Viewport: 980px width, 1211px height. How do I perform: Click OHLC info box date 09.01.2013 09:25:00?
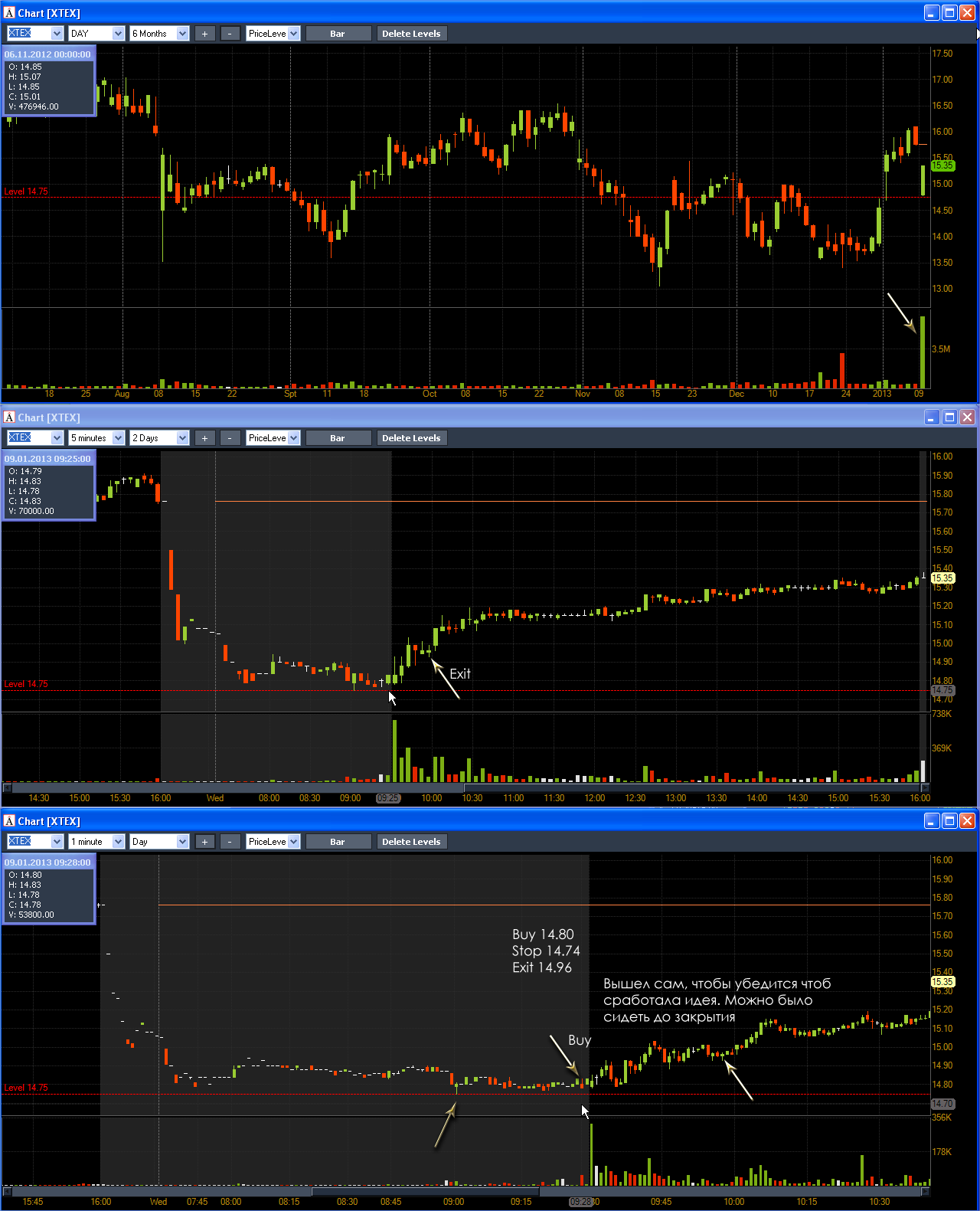(x=47, y=459)
